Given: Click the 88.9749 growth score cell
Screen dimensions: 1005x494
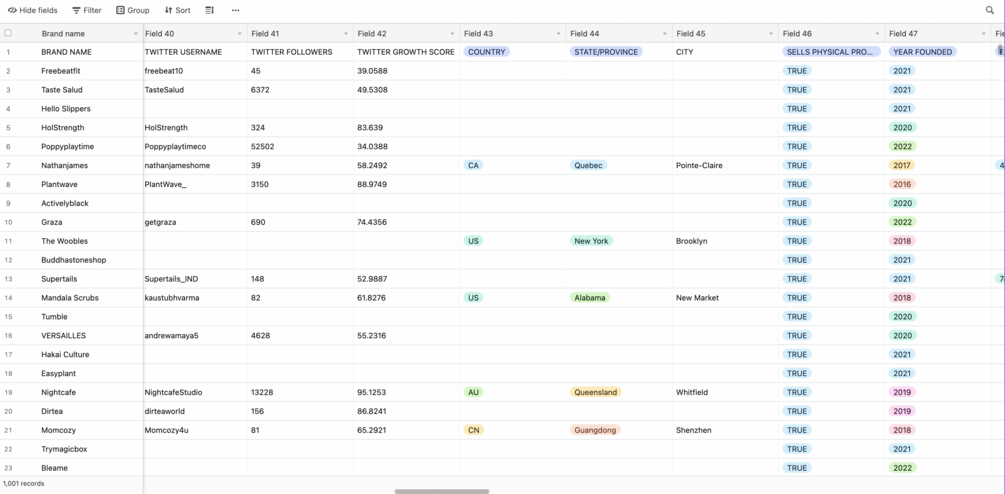Looking at the screenshot, I should point(406,185).
